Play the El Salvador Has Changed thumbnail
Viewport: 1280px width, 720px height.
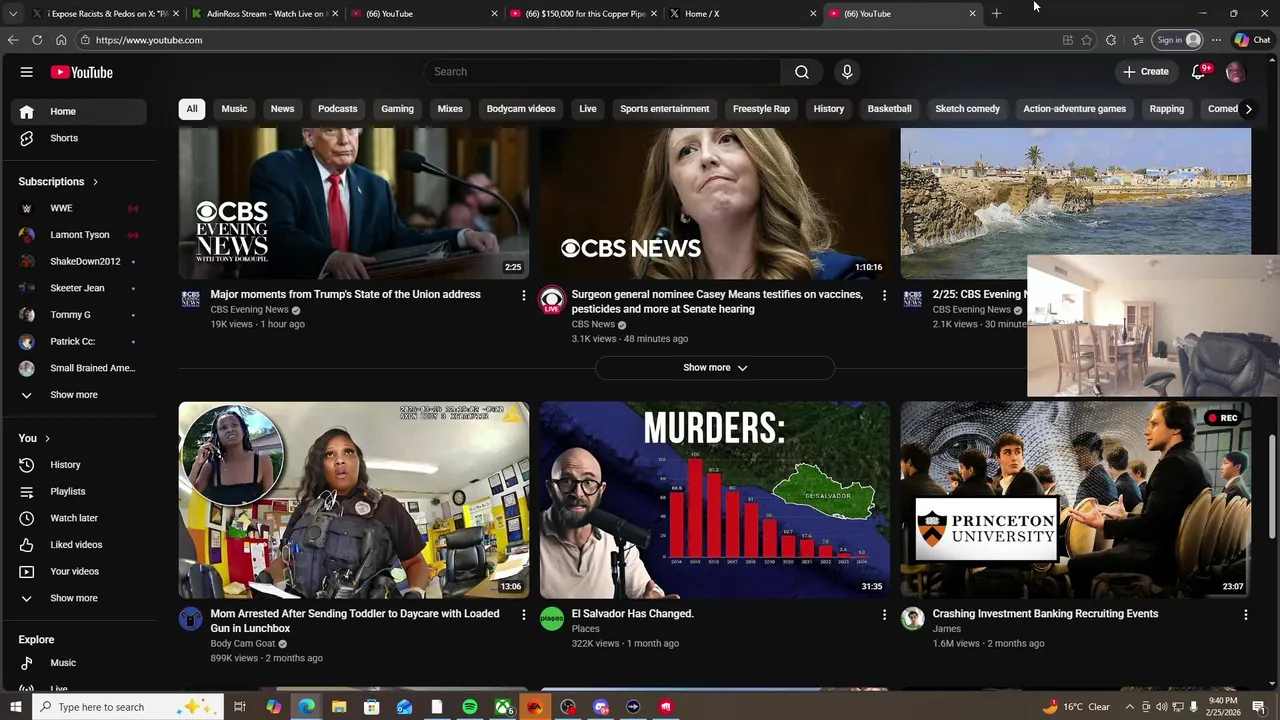(x=715, y=500)
